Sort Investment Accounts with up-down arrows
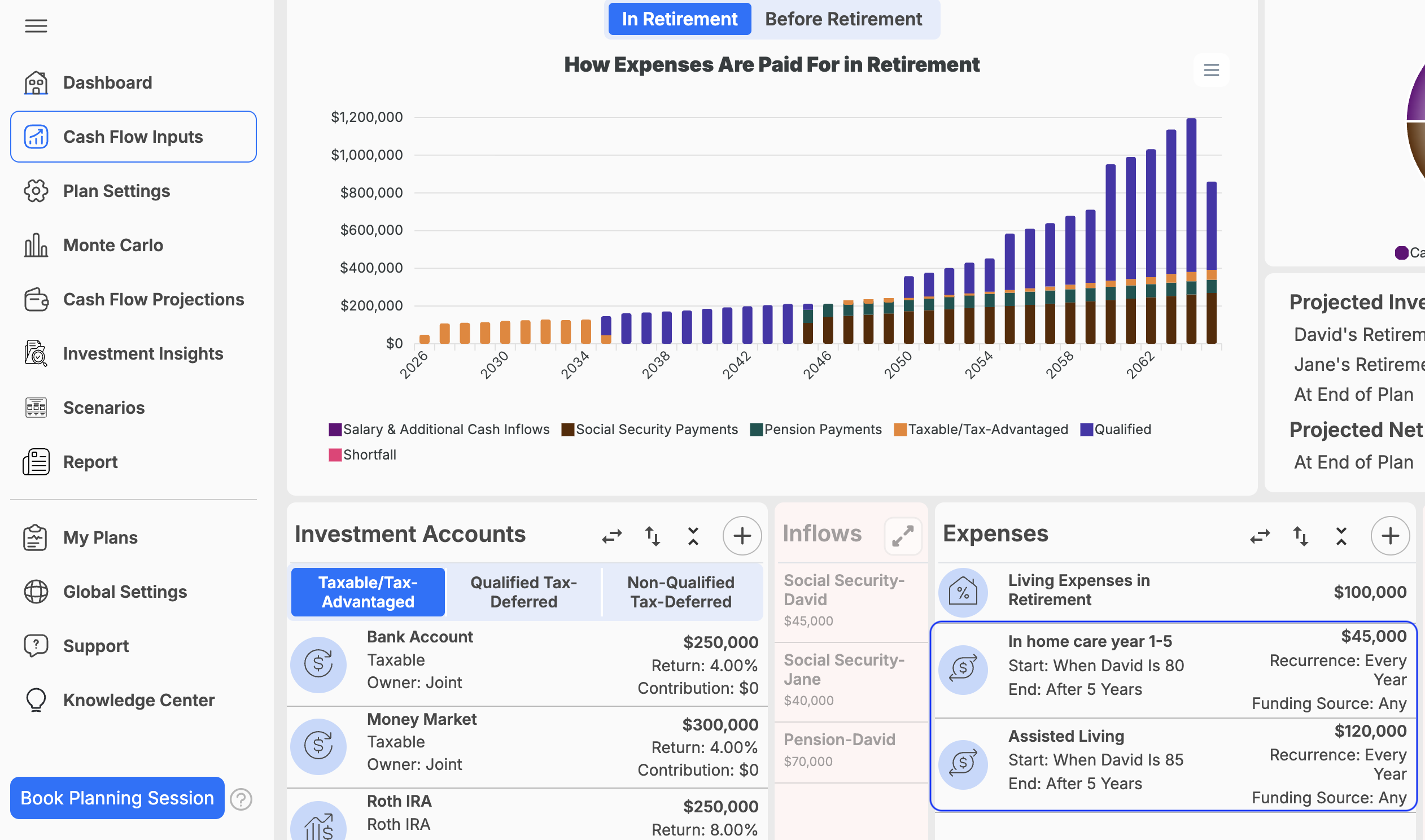This screenshot has width=1425, height=840. 652,536
